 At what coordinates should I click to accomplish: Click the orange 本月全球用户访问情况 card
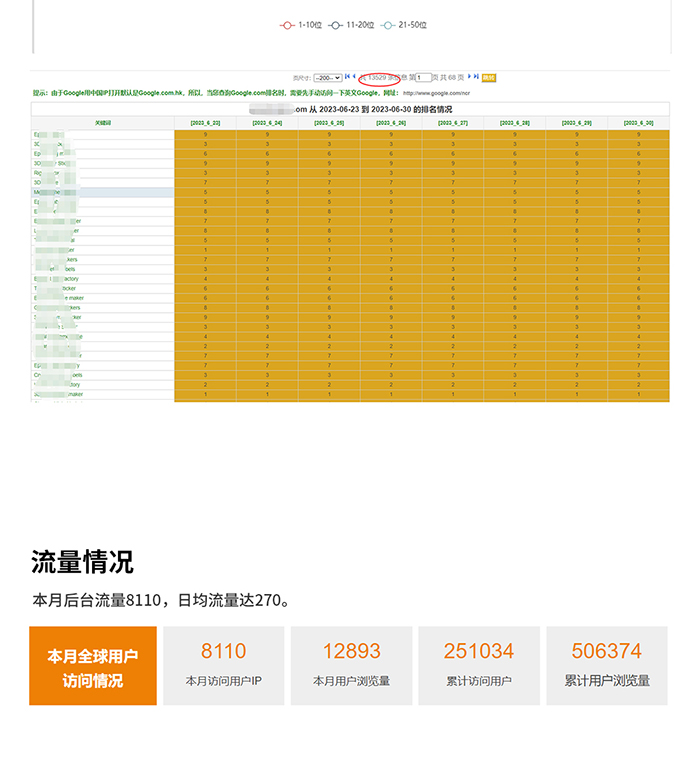click(x=93, y=666)
